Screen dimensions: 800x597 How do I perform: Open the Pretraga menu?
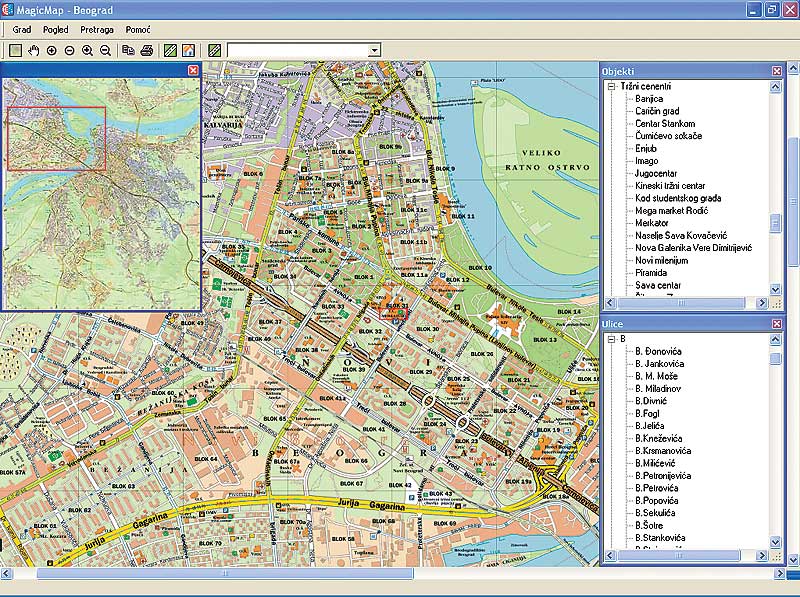click(x=97, y=30)
